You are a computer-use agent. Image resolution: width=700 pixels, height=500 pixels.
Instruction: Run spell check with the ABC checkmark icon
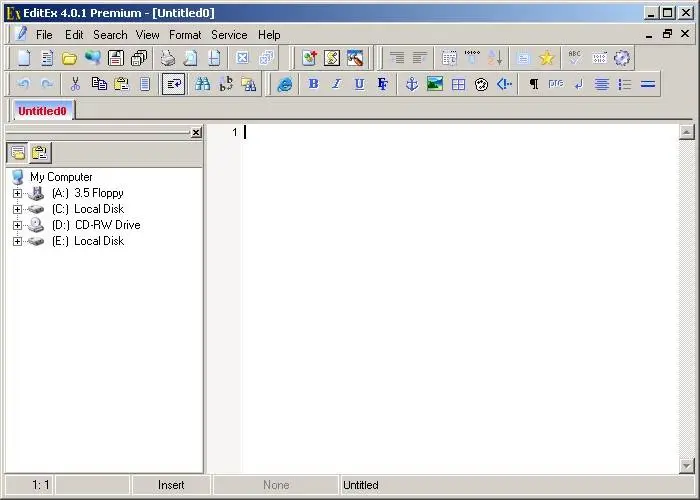(575, 58)
